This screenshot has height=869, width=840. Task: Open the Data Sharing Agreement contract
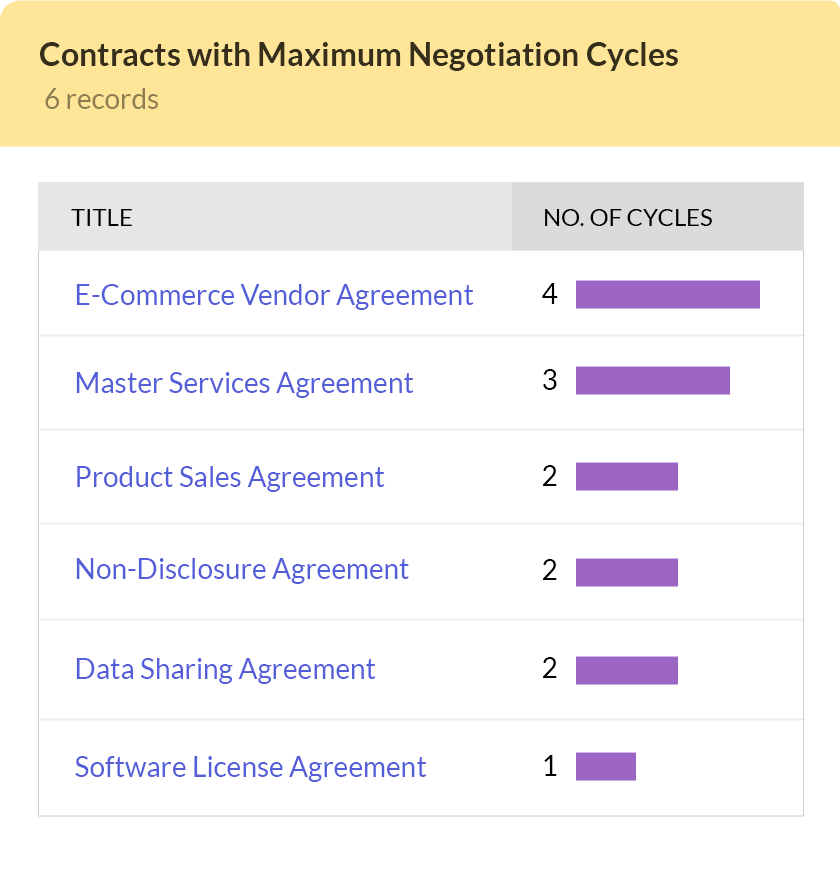point(225,669)
